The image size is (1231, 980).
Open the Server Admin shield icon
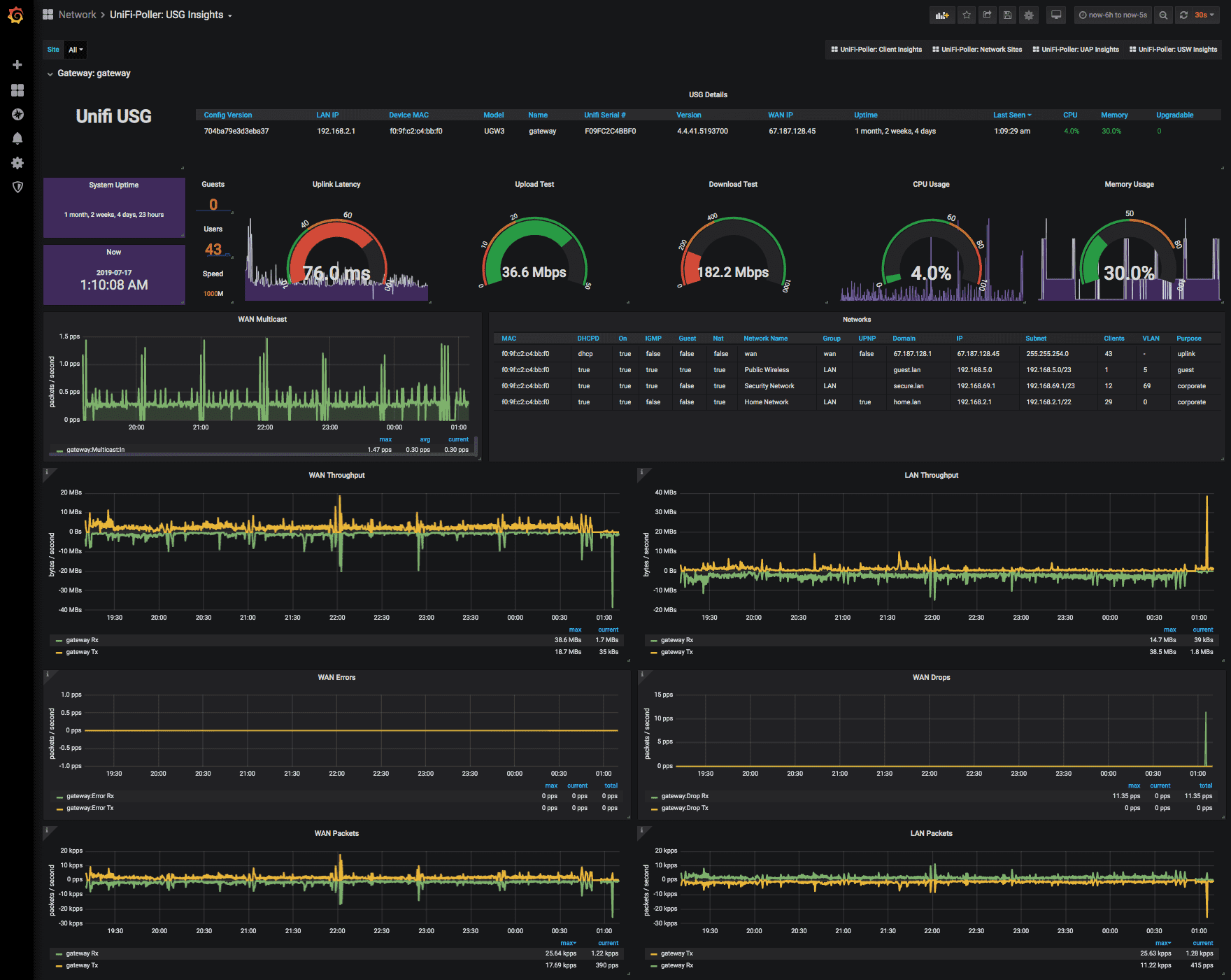point(17,187)
